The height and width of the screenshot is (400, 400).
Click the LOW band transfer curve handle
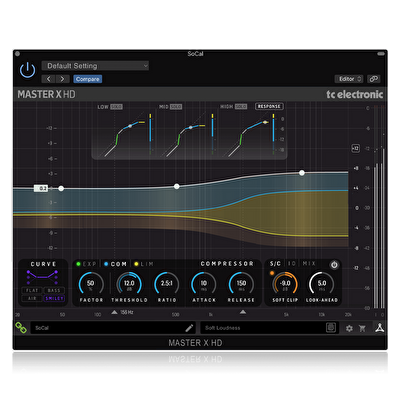point(130,126)
